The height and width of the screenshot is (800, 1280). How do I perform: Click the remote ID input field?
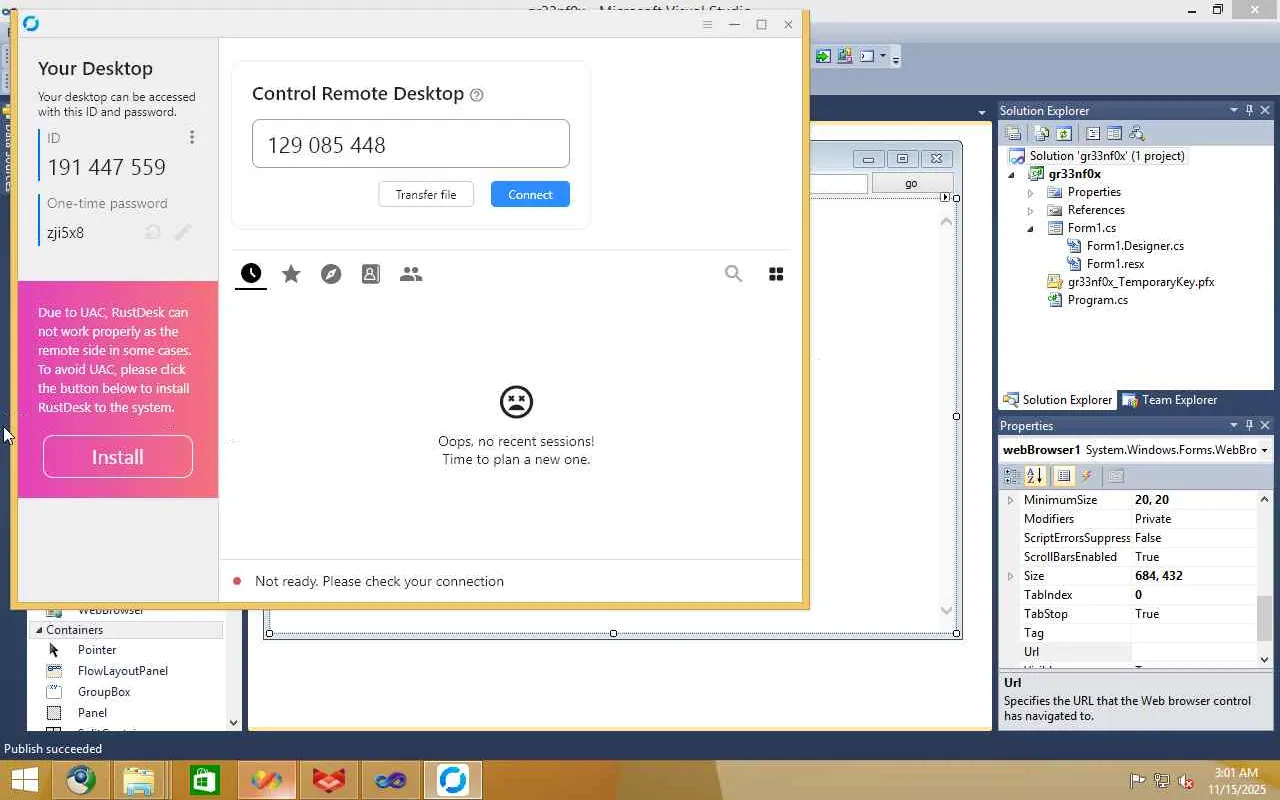(x=411, y=144)
